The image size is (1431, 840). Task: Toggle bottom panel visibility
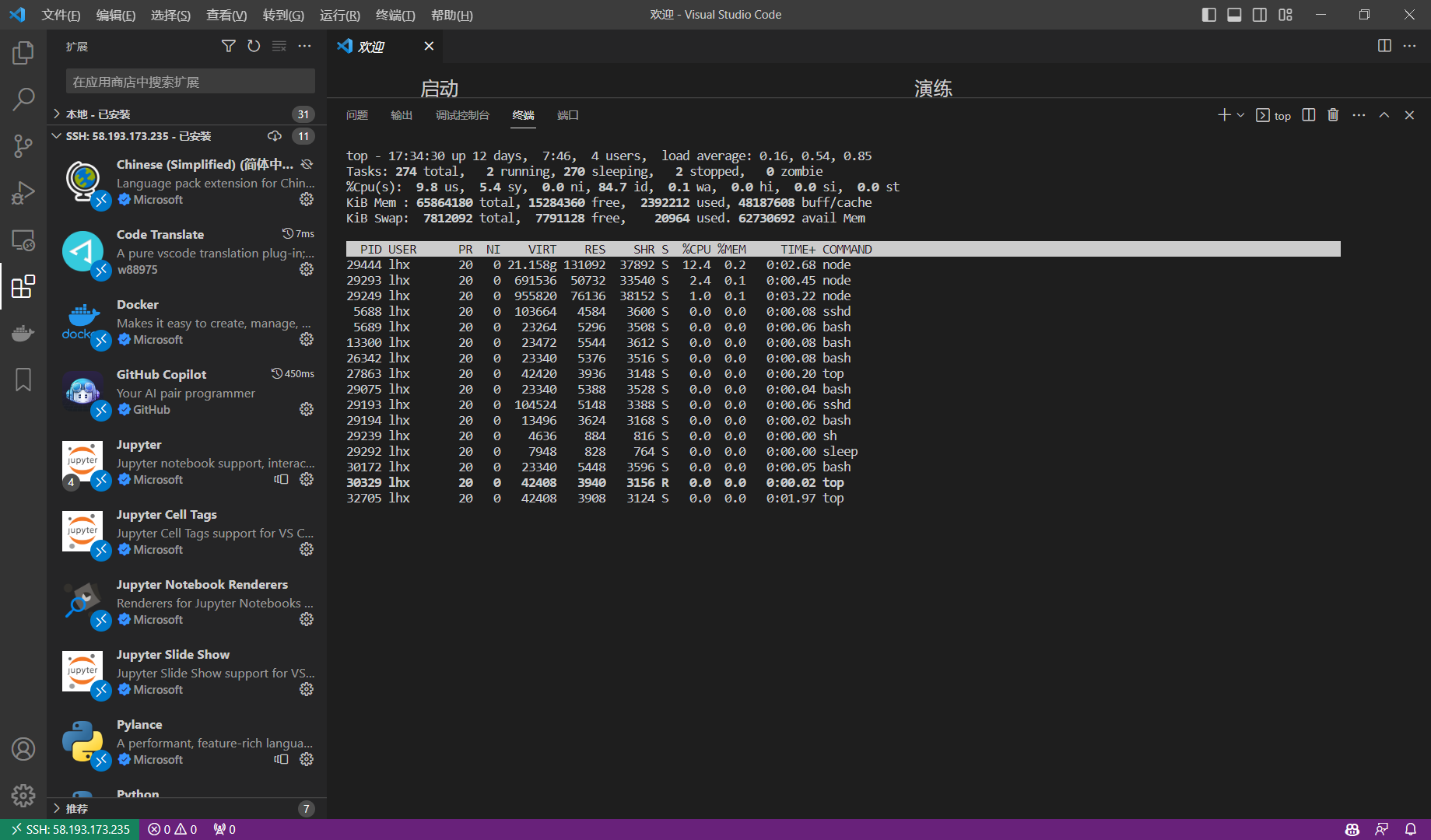pyautogui.click(x=1234, y=15)
